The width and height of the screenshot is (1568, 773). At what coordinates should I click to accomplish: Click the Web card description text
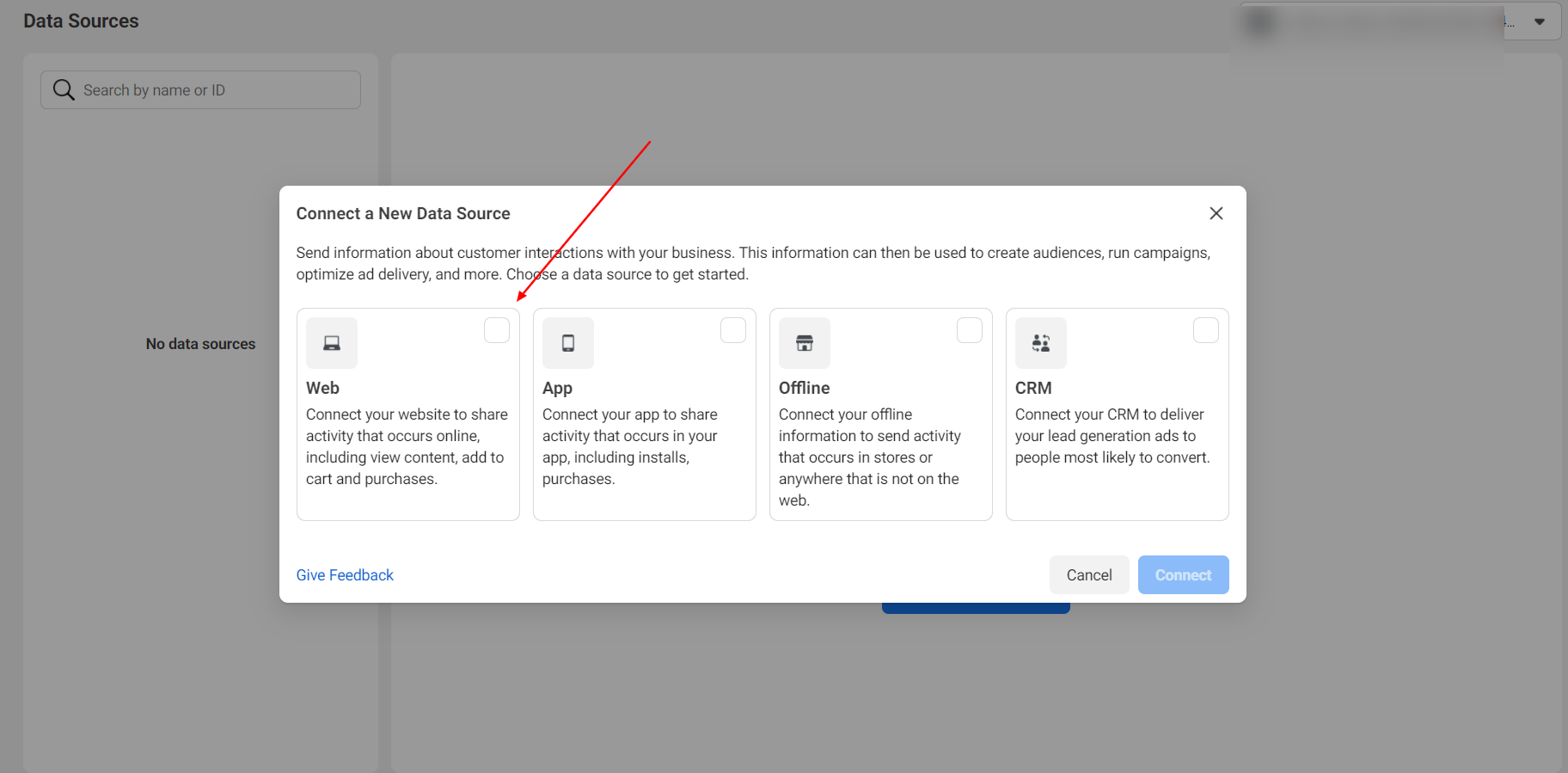(x=407, y=446)
